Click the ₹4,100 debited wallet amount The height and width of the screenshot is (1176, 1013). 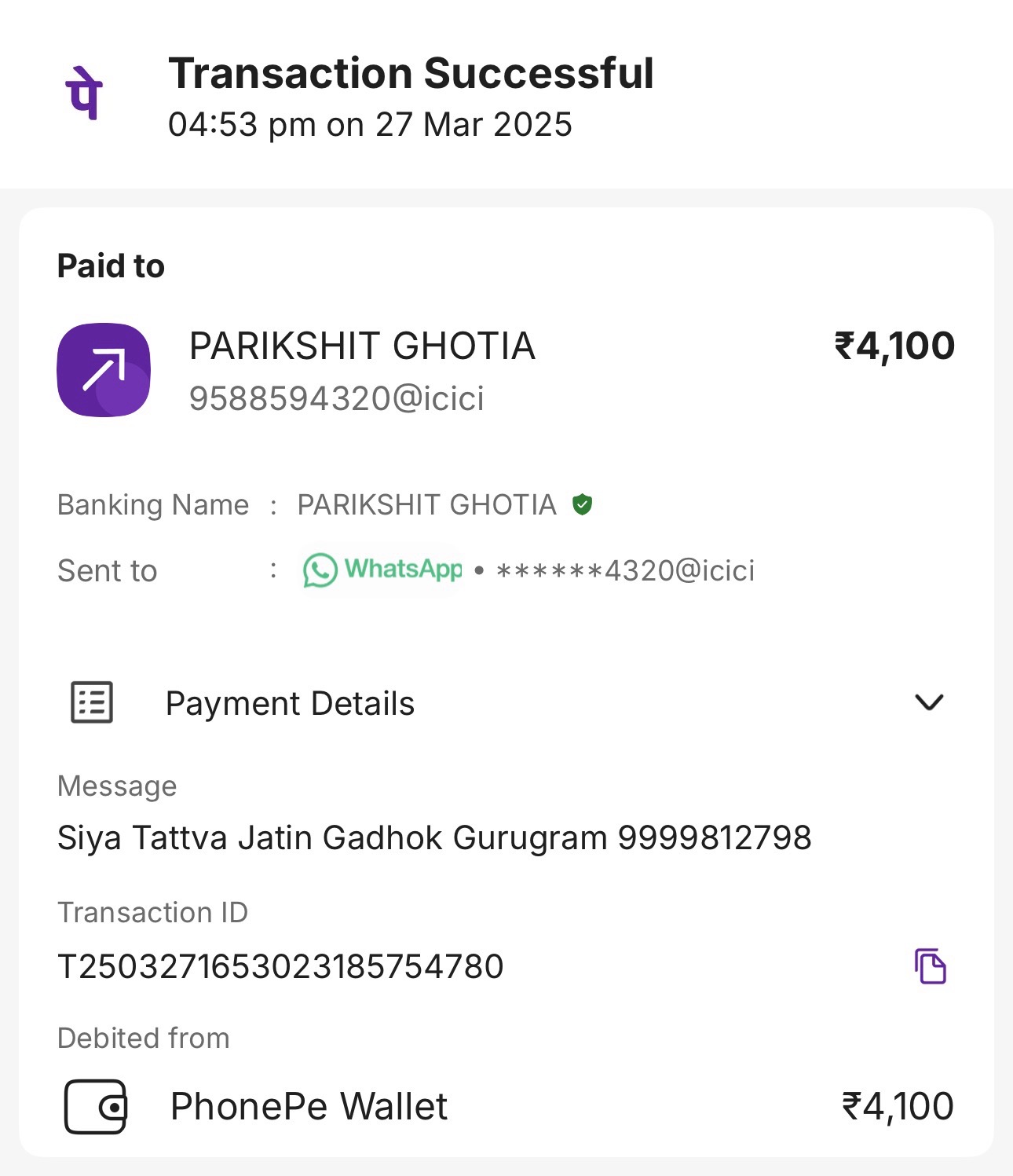(898, 1107)
